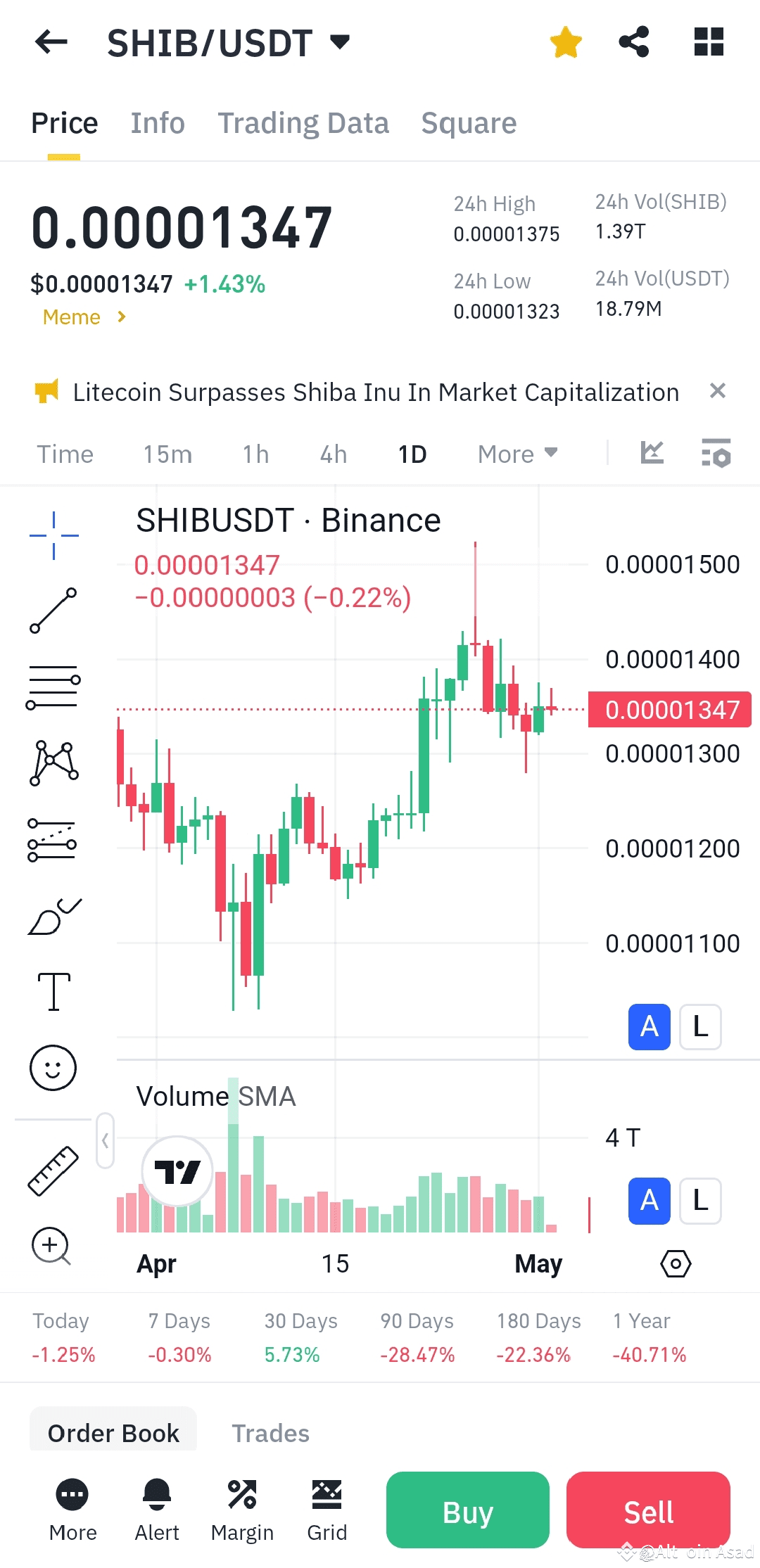Select the 15m chart interval
Image resolution: width=760 pixels, height=1568 pixels.
pos(167,454)
